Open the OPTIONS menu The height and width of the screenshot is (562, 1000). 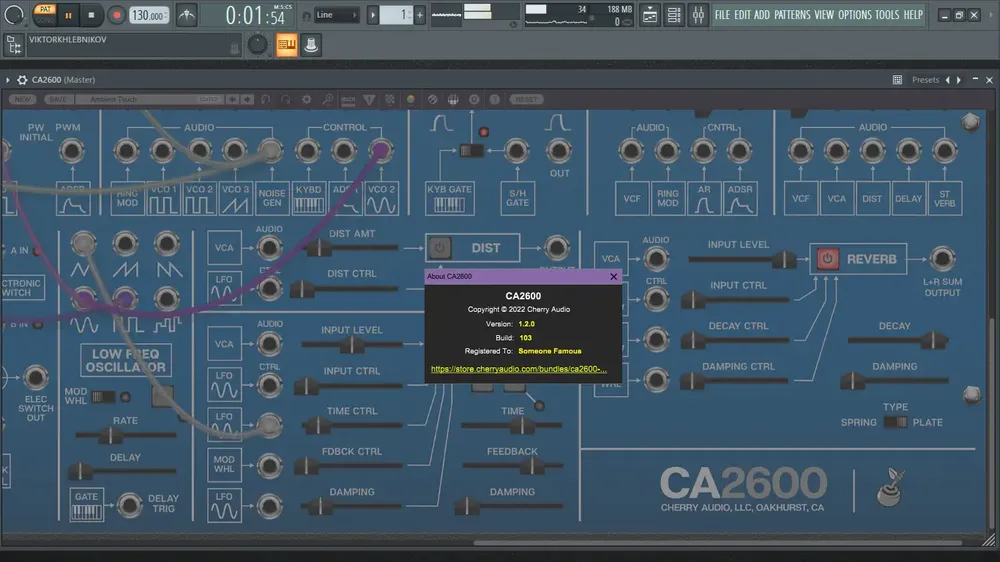(854, 15)
